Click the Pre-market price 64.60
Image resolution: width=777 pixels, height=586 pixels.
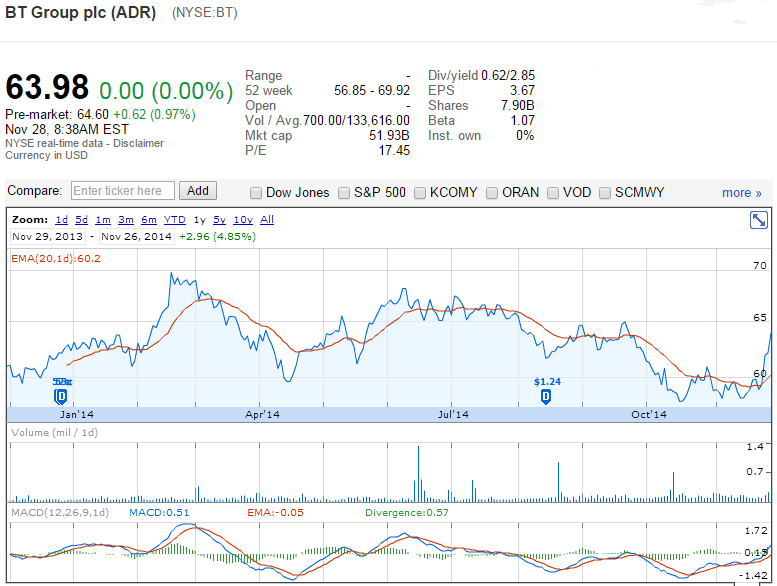click(93, 114)
